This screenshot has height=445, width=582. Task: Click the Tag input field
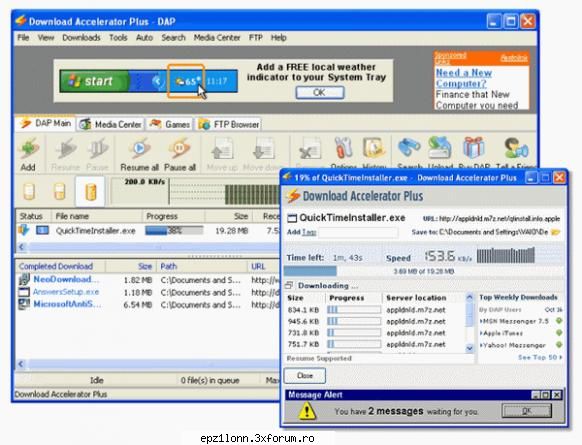[x=358, y=232]
